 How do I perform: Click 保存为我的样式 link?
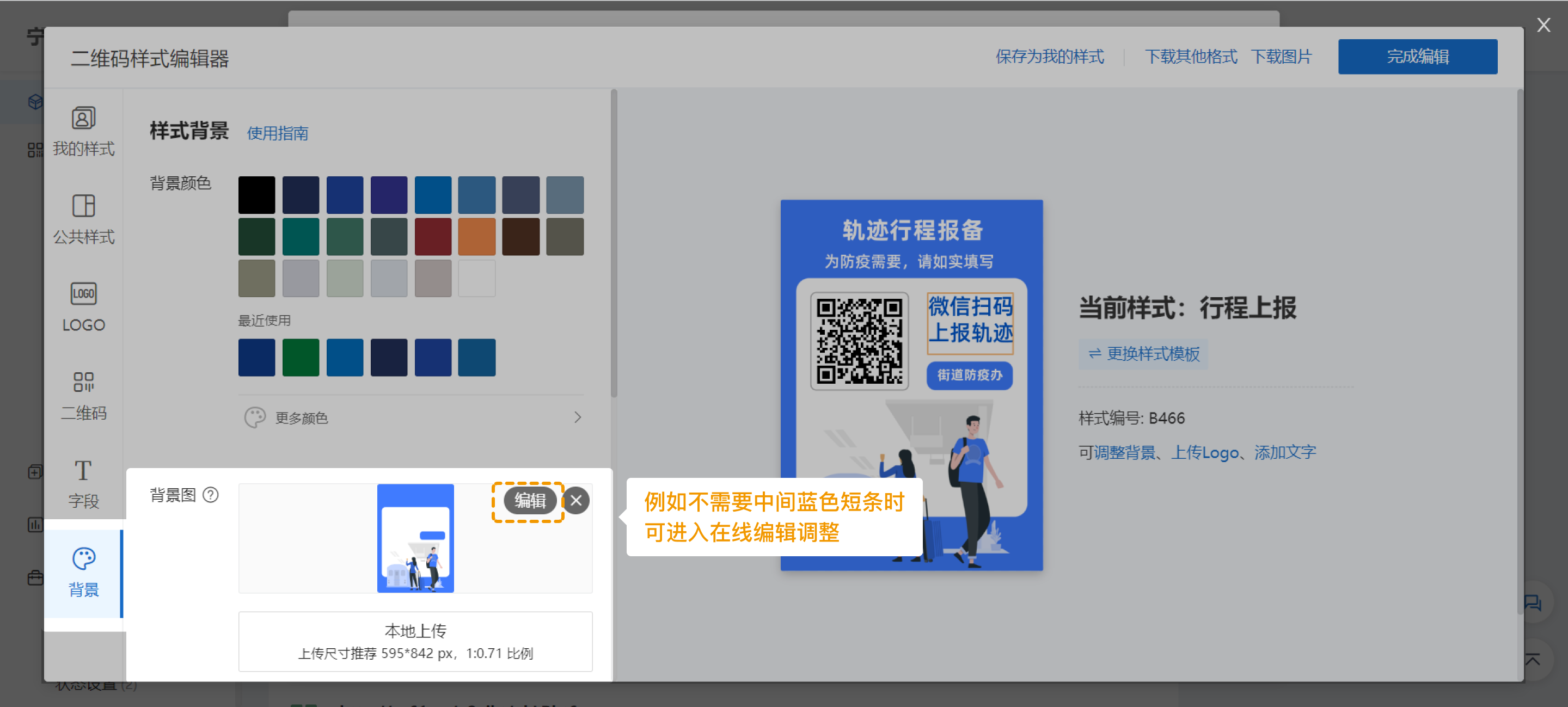1049,57
